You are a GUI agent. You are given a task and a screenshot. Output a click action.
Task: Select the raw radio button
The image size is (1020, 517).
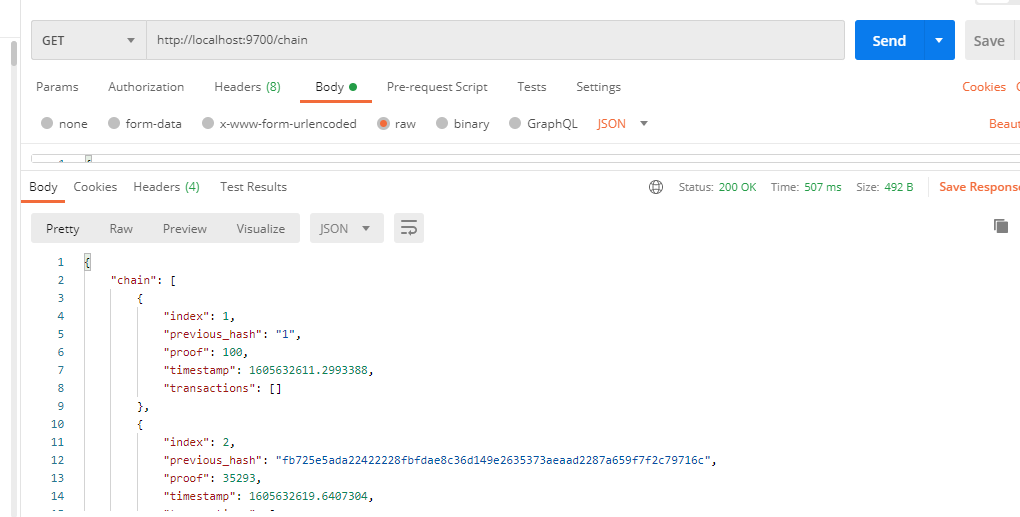(x=383, y=124)
